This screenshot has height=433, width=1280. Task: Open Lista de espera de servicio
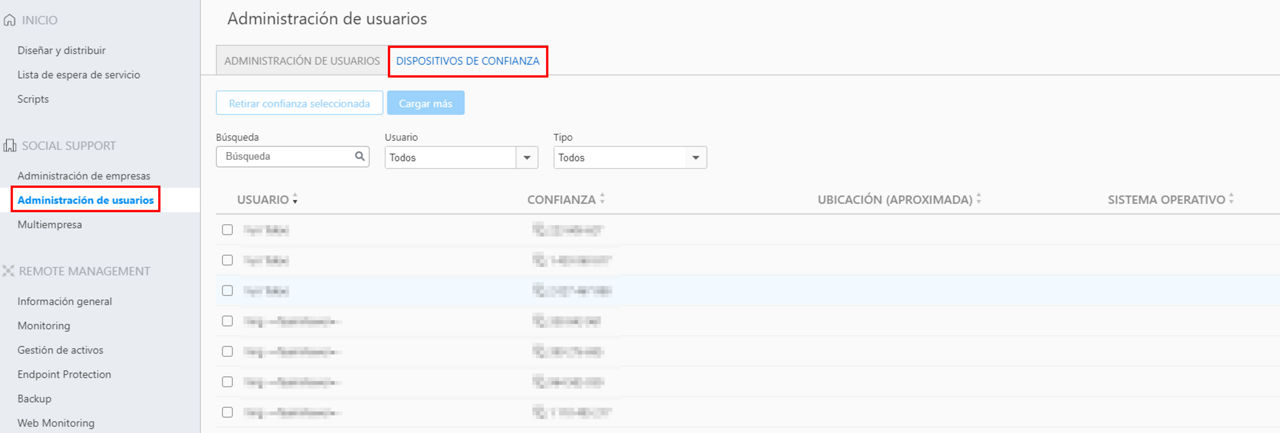pyautogui.click(x=79, y=74)
